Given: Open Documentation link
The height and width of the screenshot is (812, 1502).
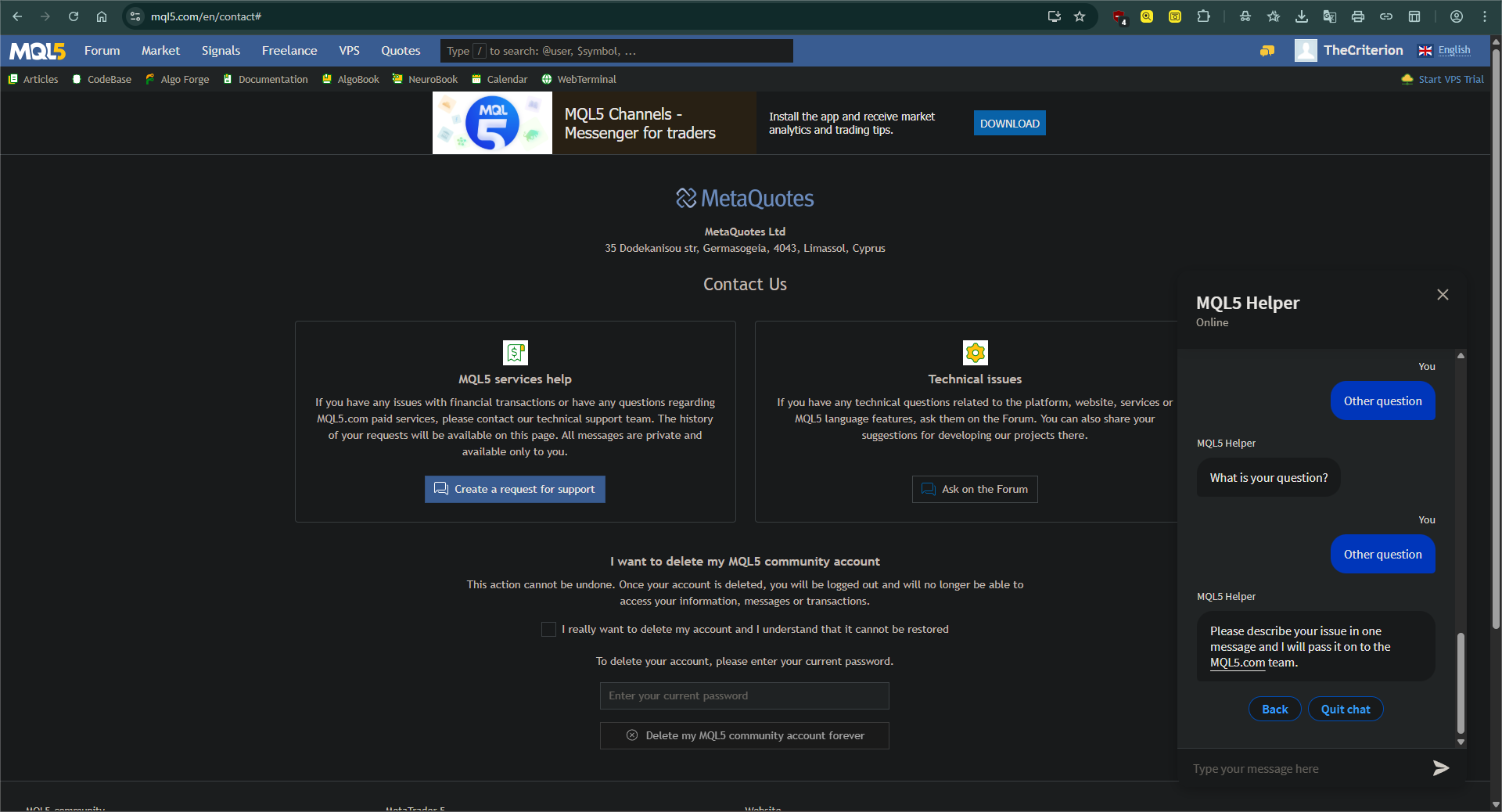Looking at the screenshot, I should pyautogui.click(x=266, y=79).
